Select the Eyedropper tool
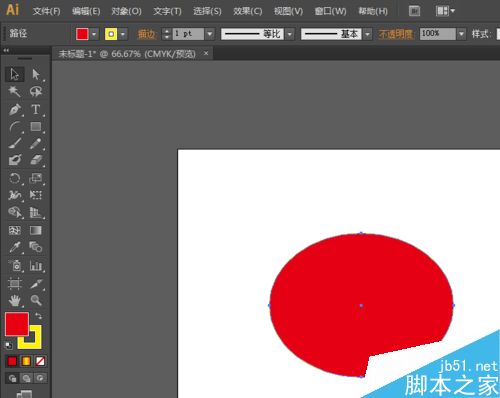 [15, 247]
